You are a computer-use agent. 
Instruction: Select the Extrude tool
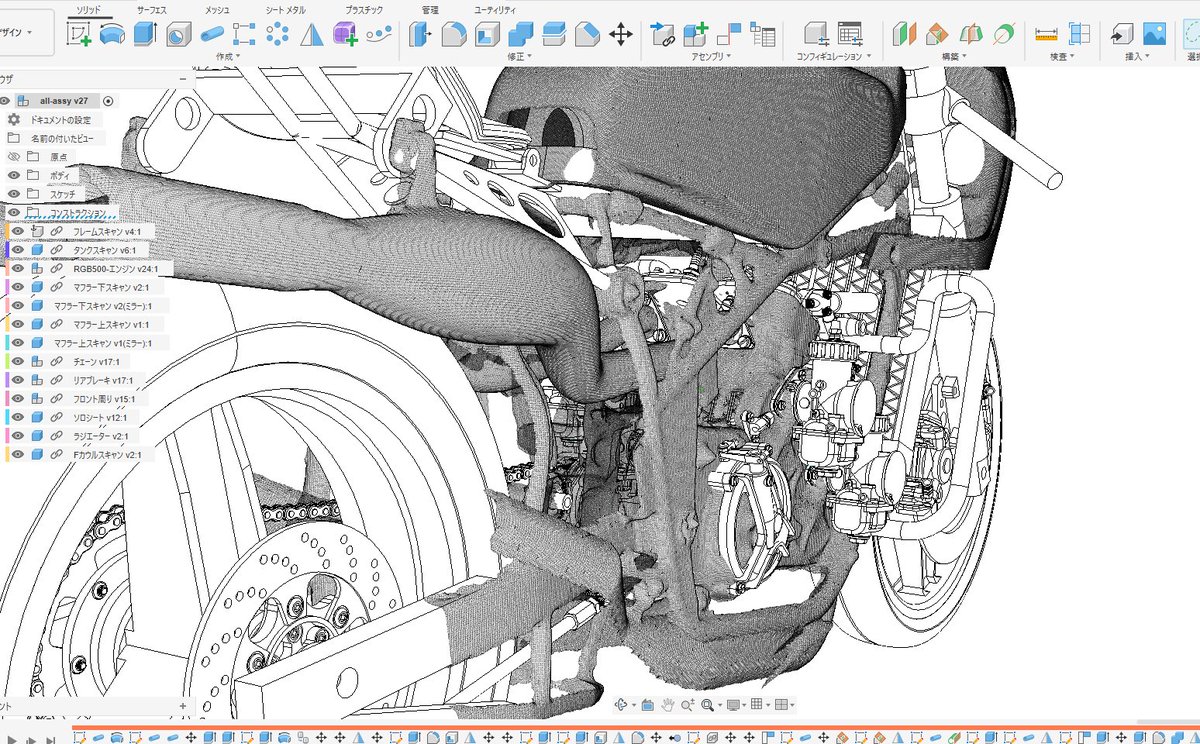[x=146, y=35]
